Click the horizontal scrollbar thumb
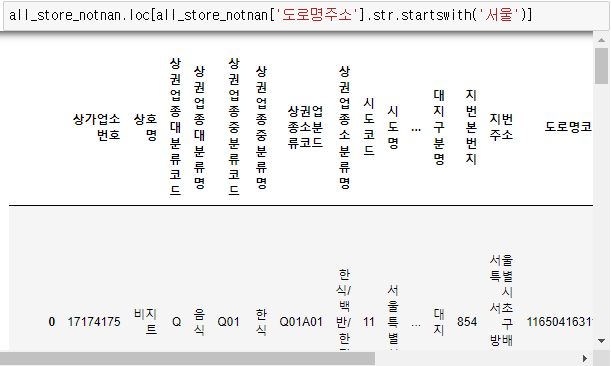611x366 pixels. pos(187,358)
